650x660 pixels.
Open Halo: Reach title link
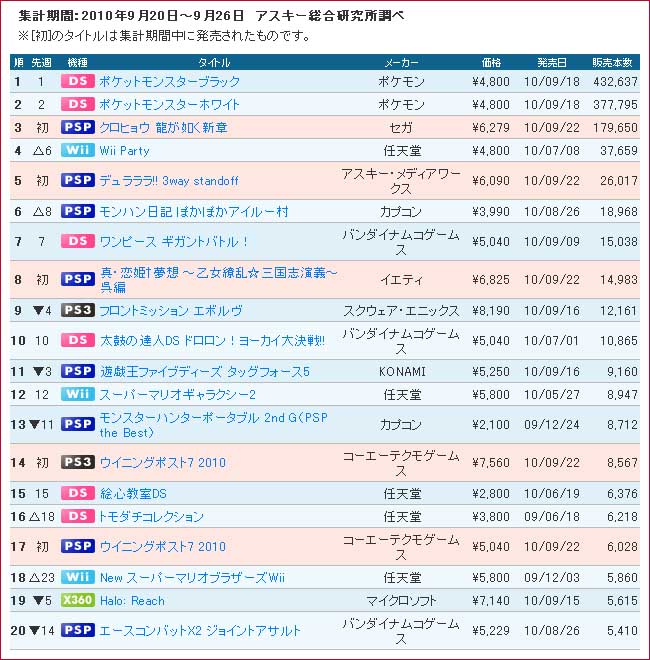pyautogui.click(x=132, y=601)
